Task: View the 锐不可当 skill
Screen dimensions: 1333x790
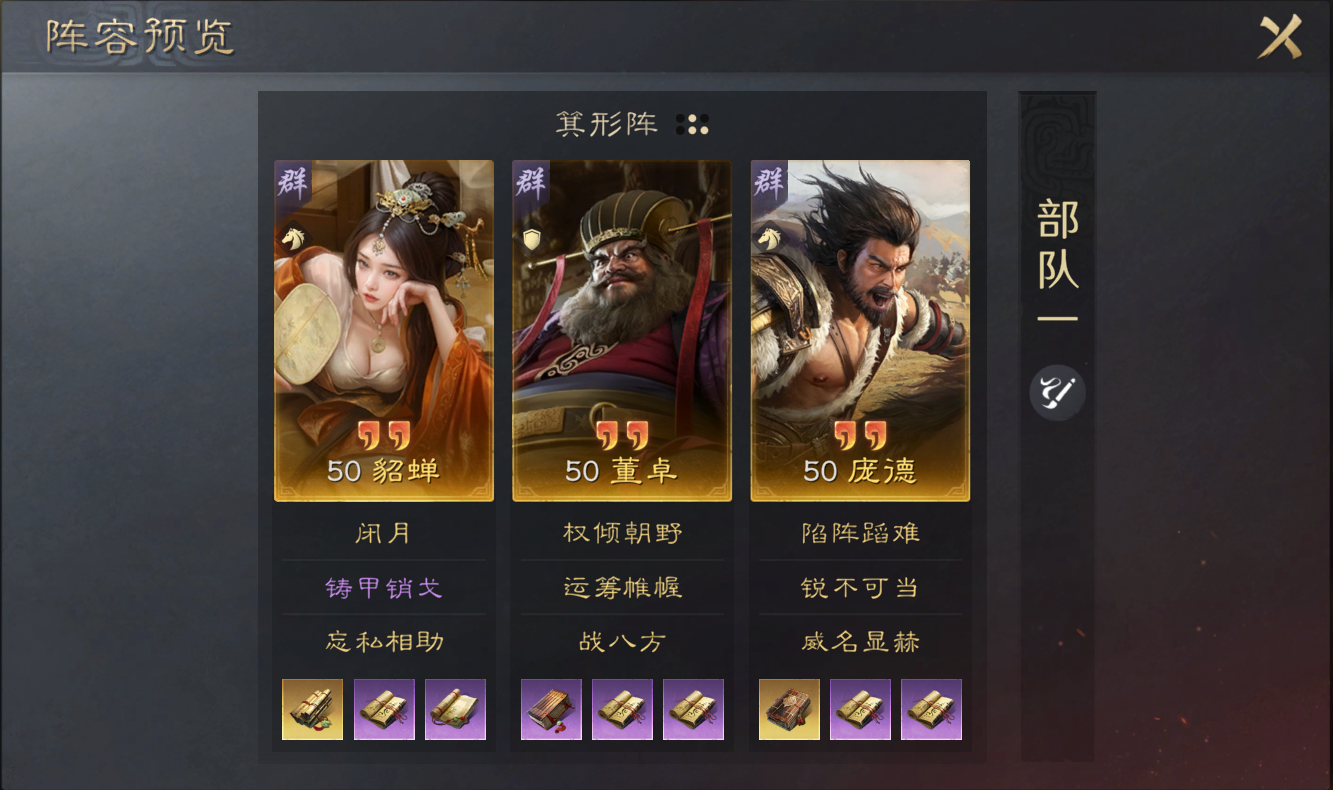Action: [860, 587]
